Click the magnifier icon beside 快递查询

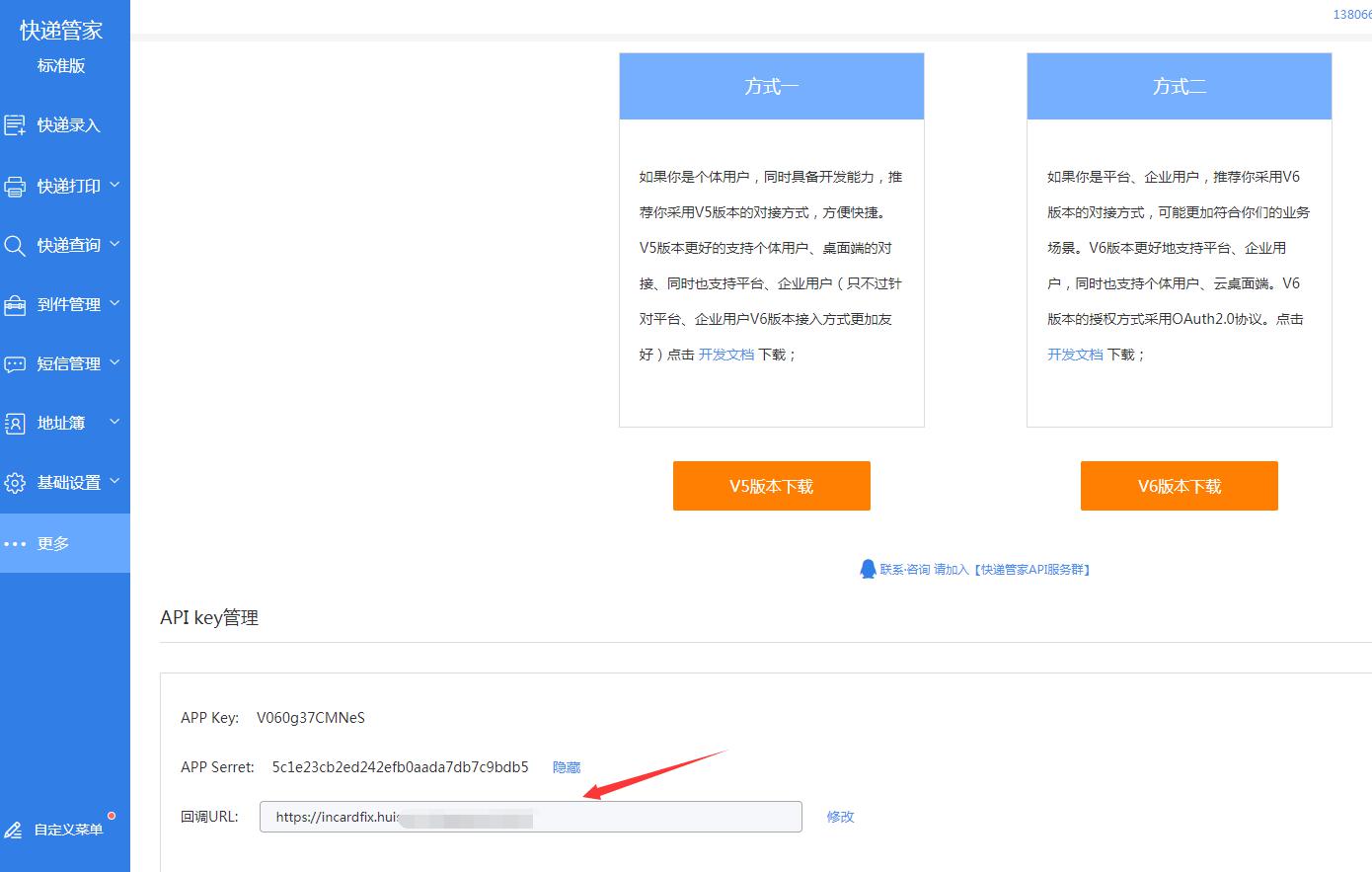click(x=15, y=245)
